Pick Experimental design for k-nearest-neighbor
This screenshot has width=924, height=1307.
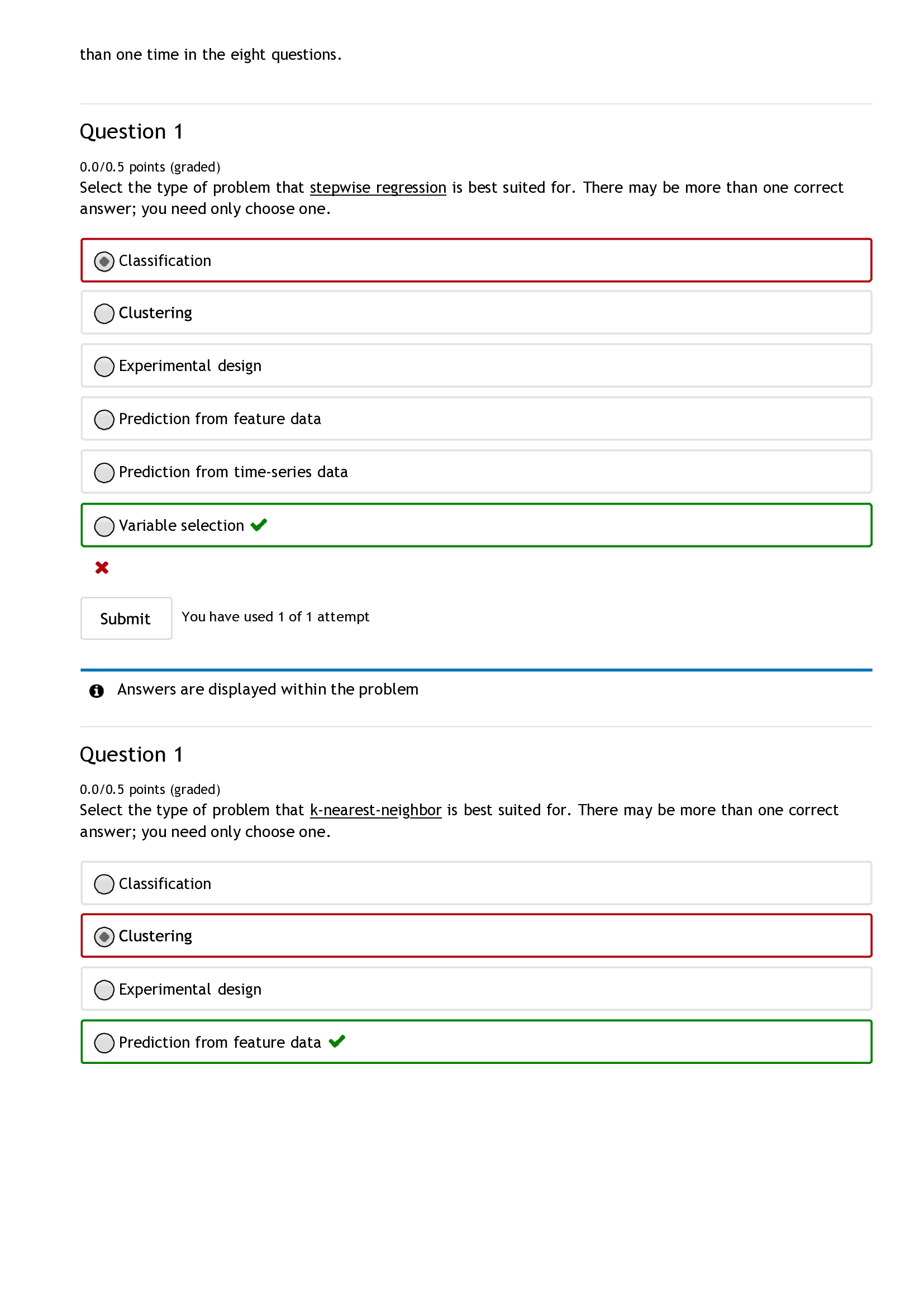[x=104, y=990]
